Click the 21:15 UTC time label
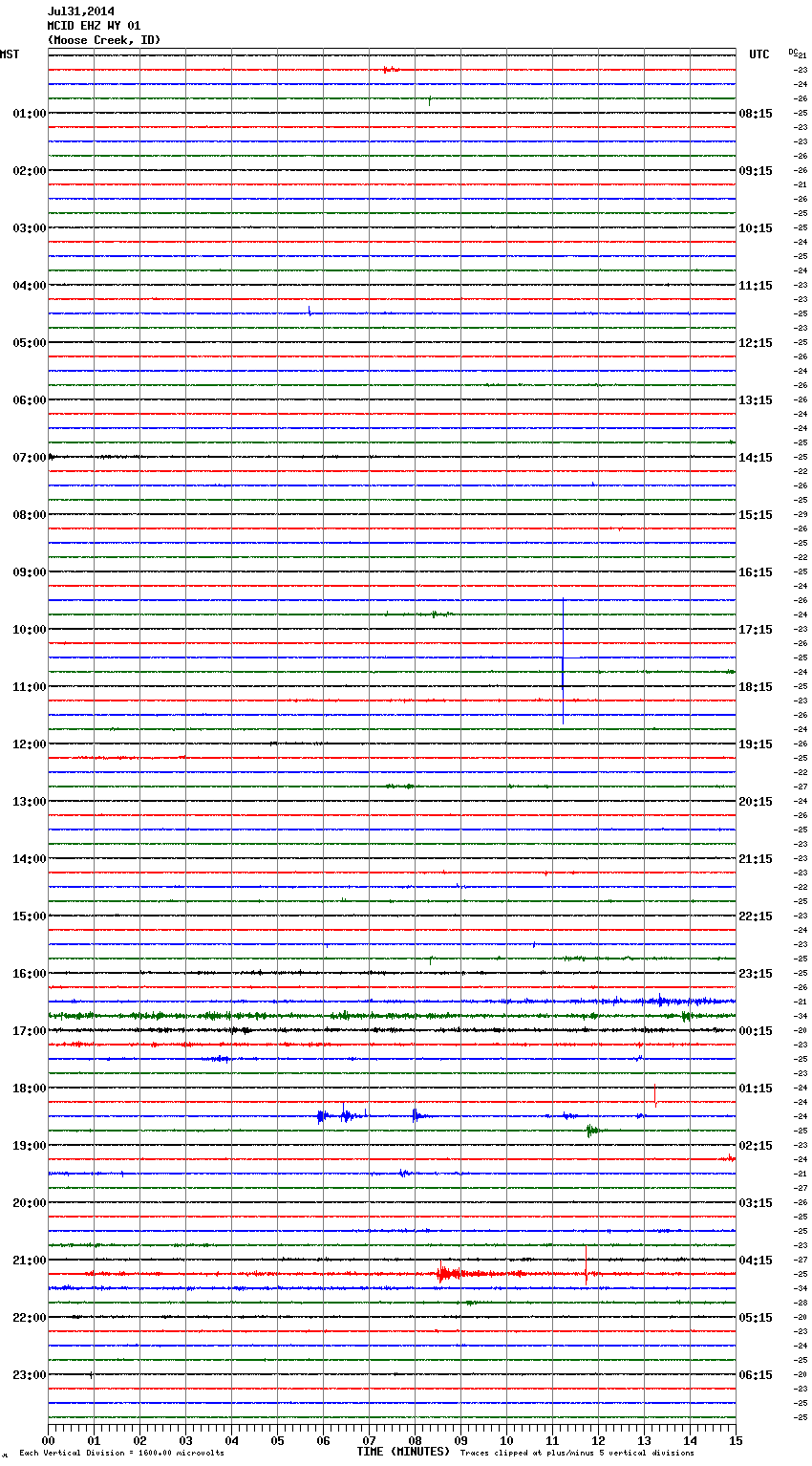 [756, 859]
